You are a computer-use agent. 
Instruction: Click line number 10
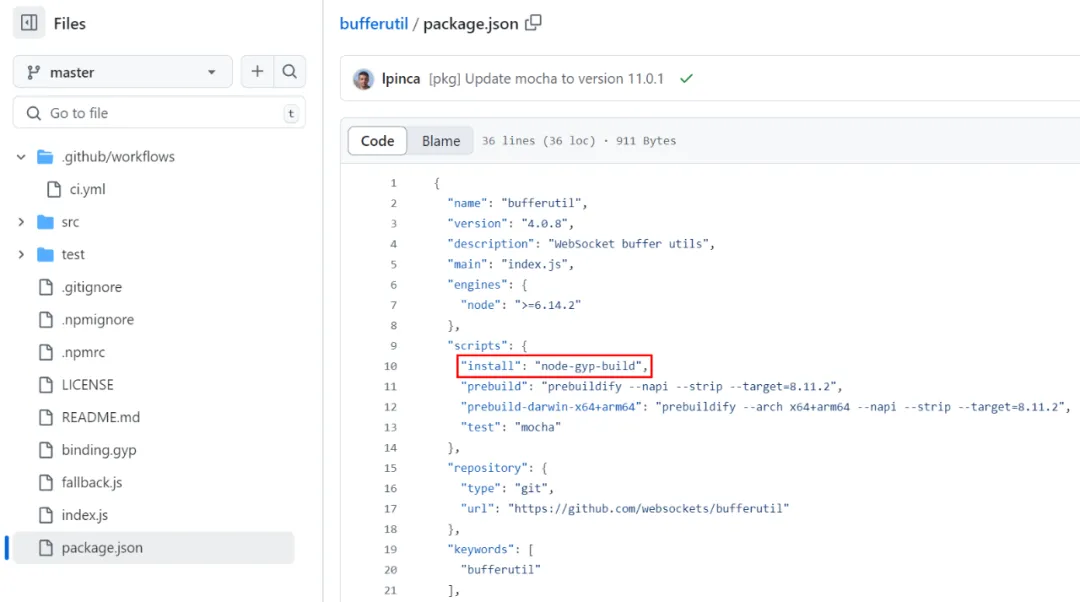point(391,366)
